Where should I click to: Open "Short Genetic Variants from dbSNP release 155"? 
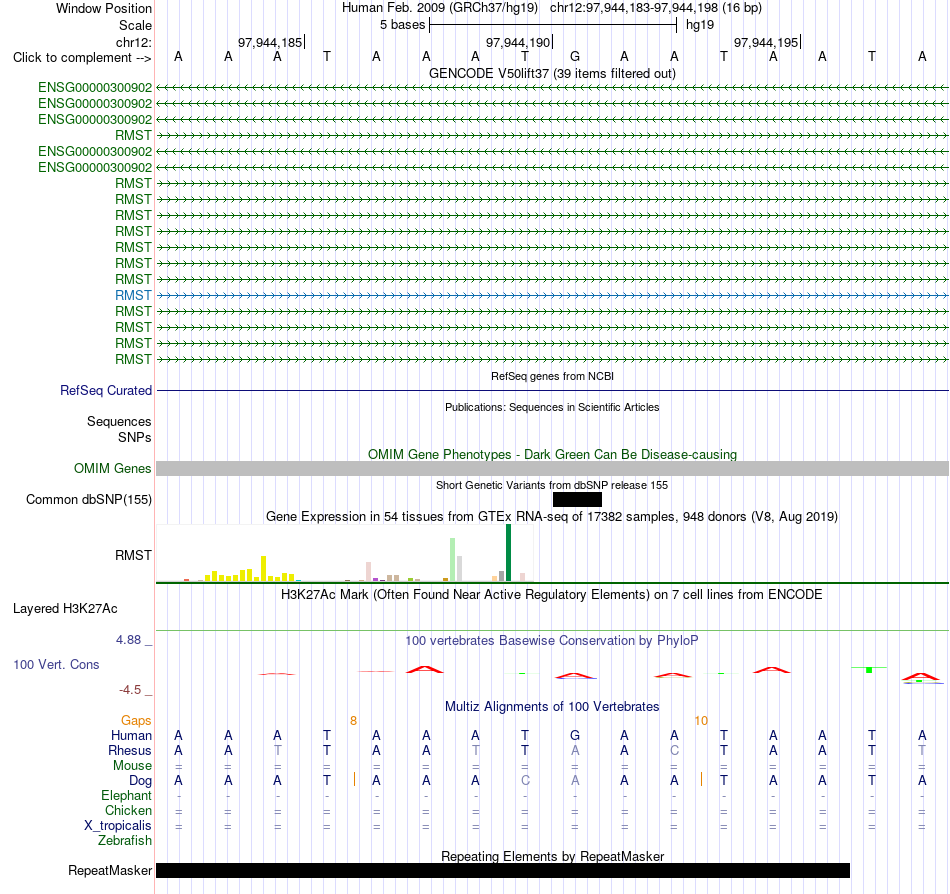tap(552, 485)
